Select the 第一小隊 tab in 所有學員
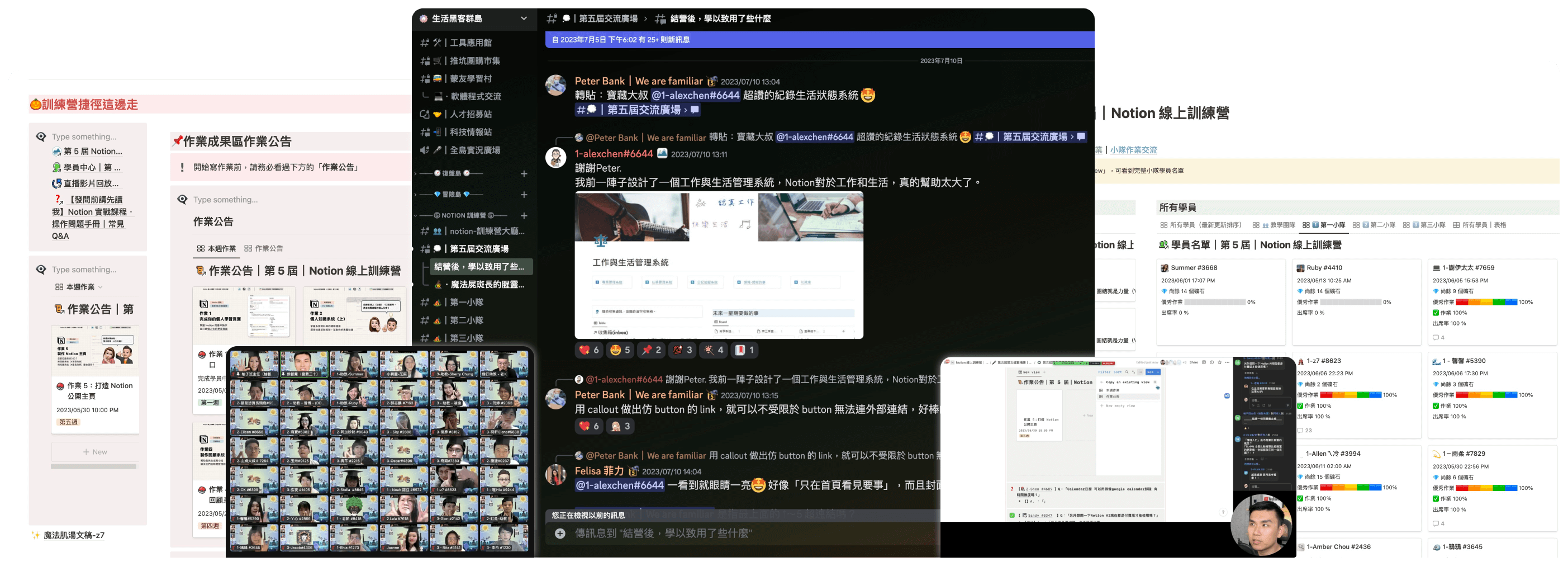The image size is (1568, 566). [x=1324, y=225]
